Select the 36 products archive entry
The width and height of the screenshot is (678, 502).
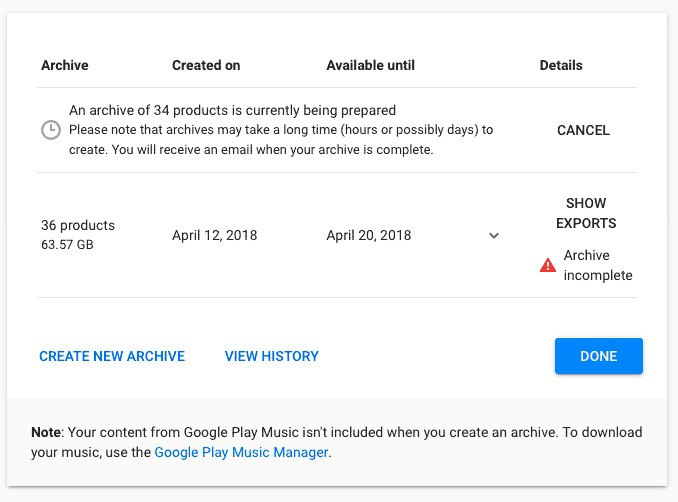(x=78, y=225)
